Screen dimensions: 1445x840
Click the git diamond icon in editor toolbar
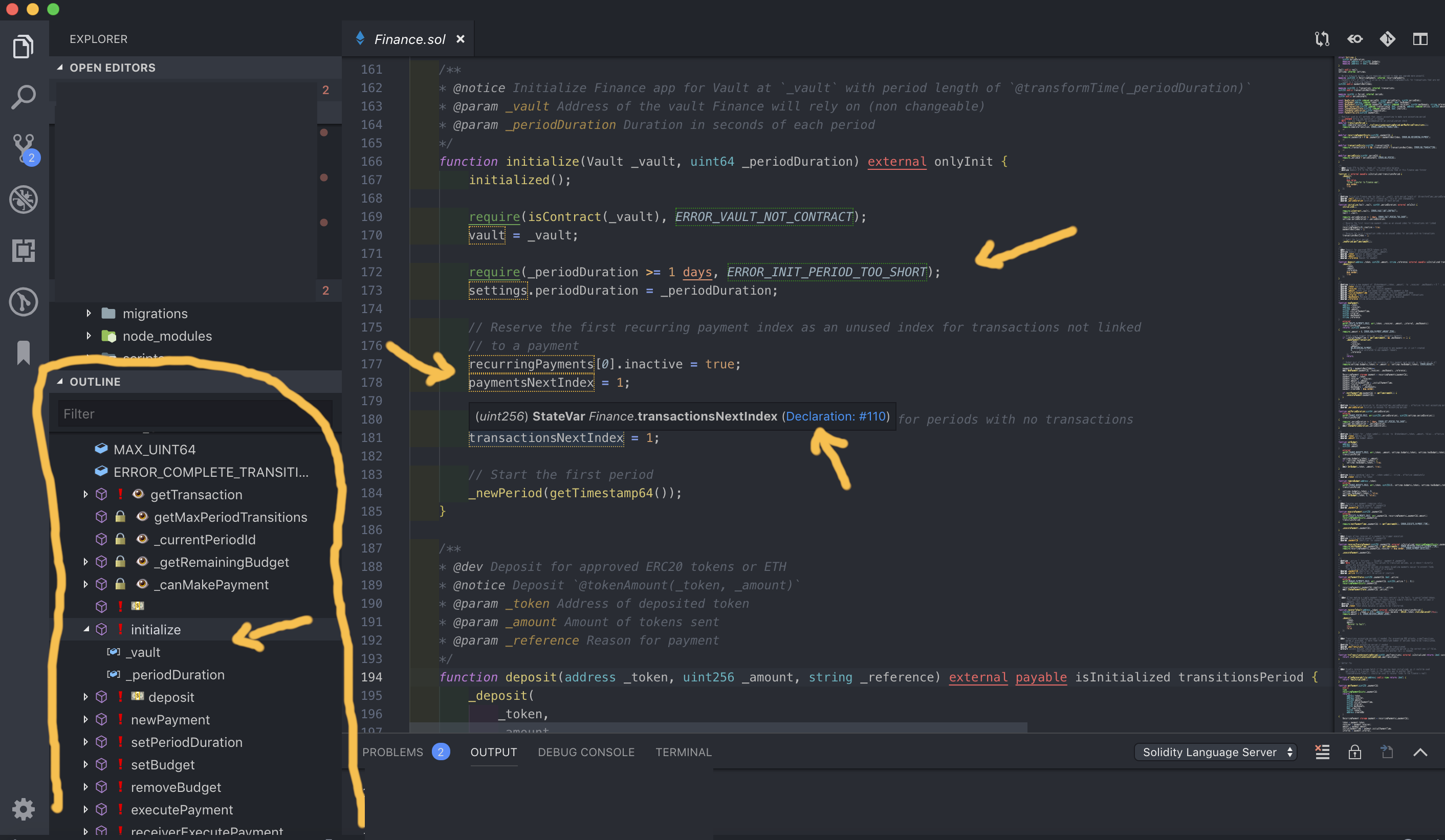click(1387, 39)
